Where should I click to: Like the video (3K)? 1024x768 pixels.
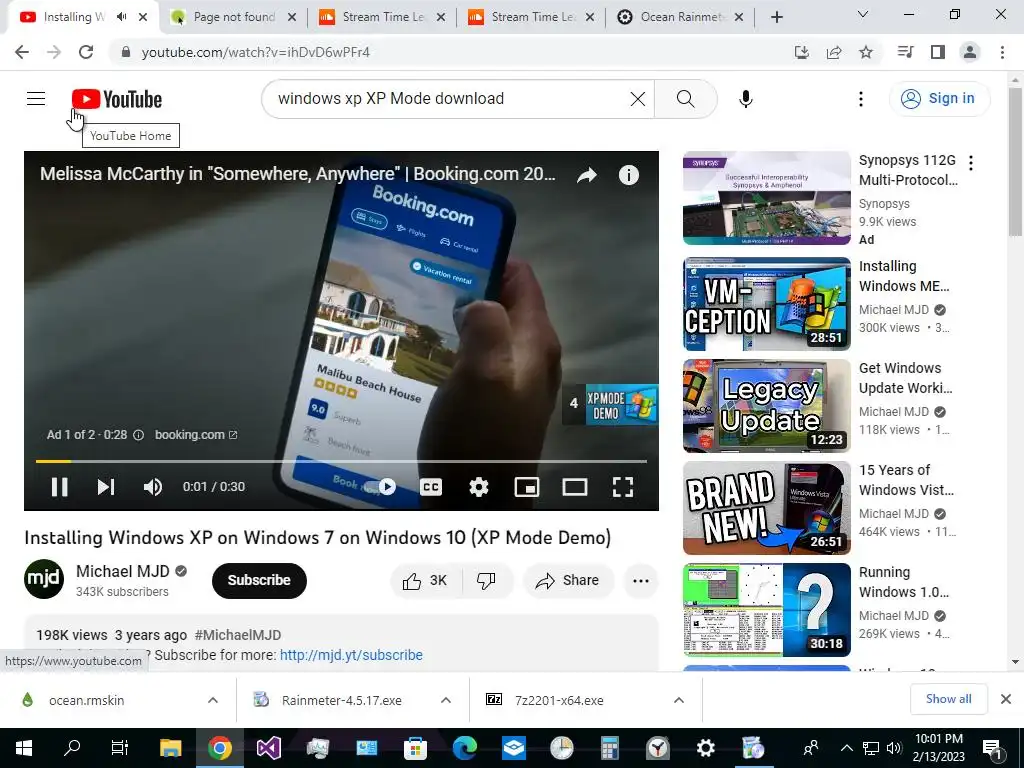426,581
